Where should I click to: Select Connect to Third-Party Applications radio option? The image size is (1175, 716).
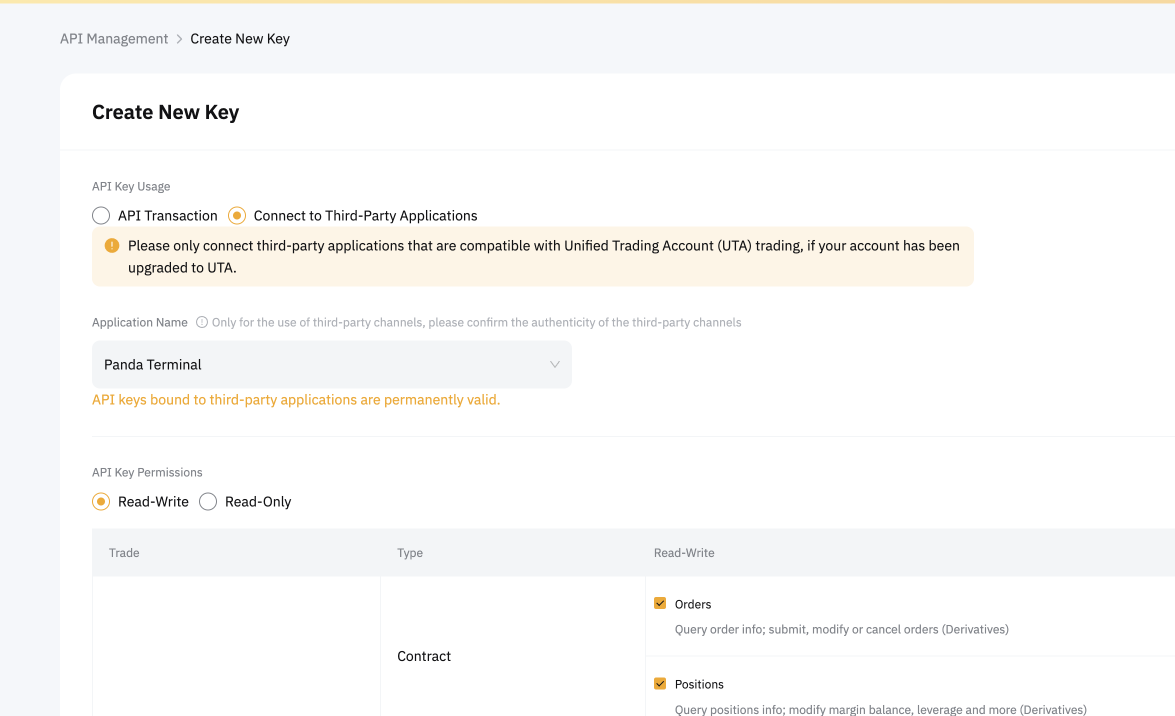(x=237, y=216)
